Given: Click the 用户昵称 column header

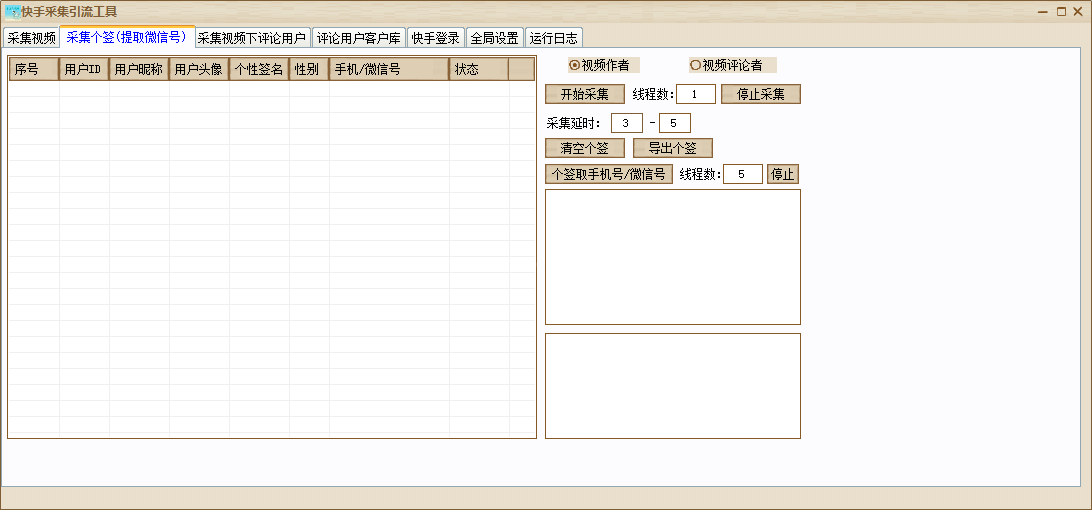Looking at the screenshot, I should click(139, 69).
